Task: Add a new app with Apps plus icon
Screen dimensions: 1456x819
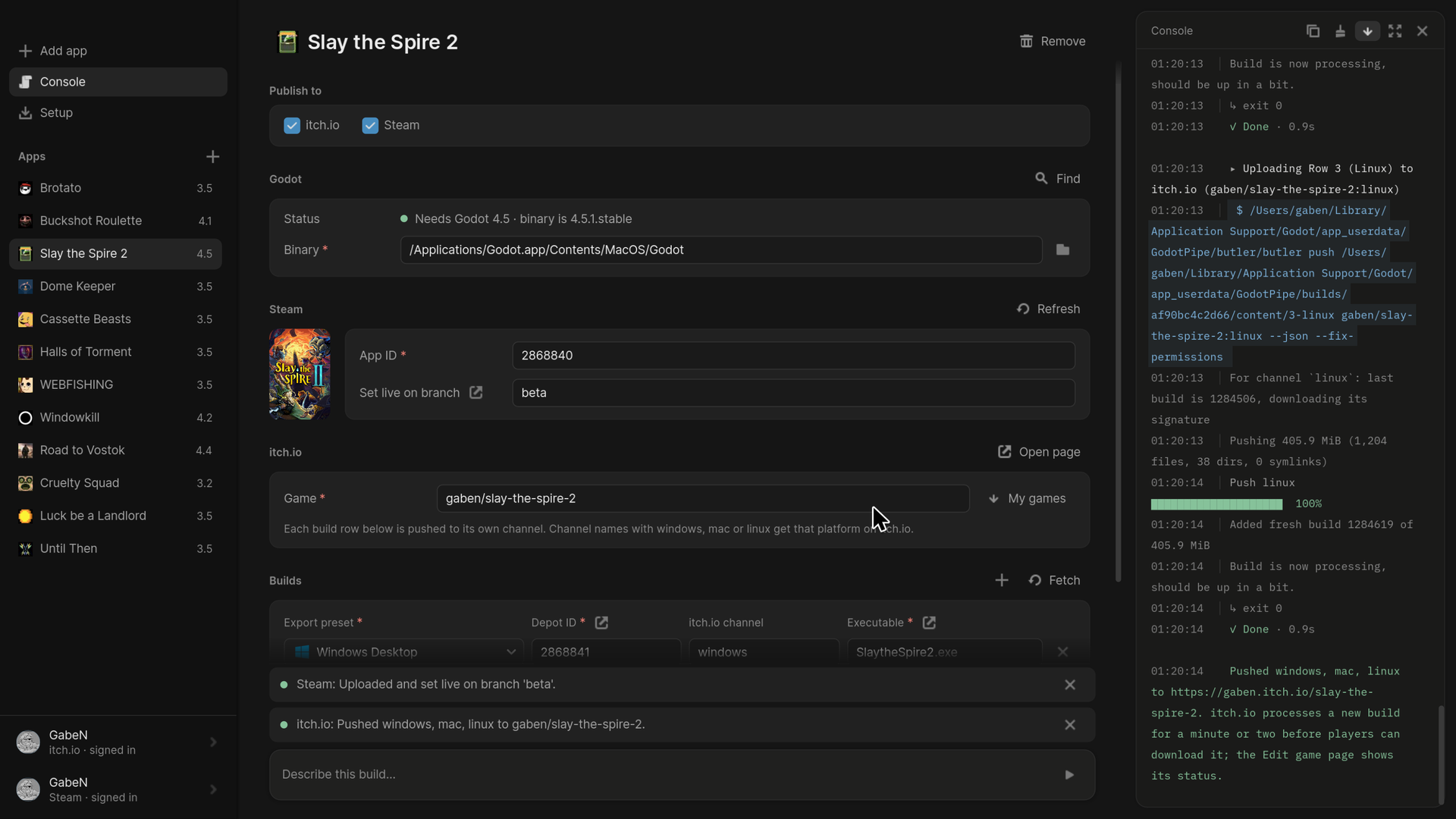Action: coord(212,157)
